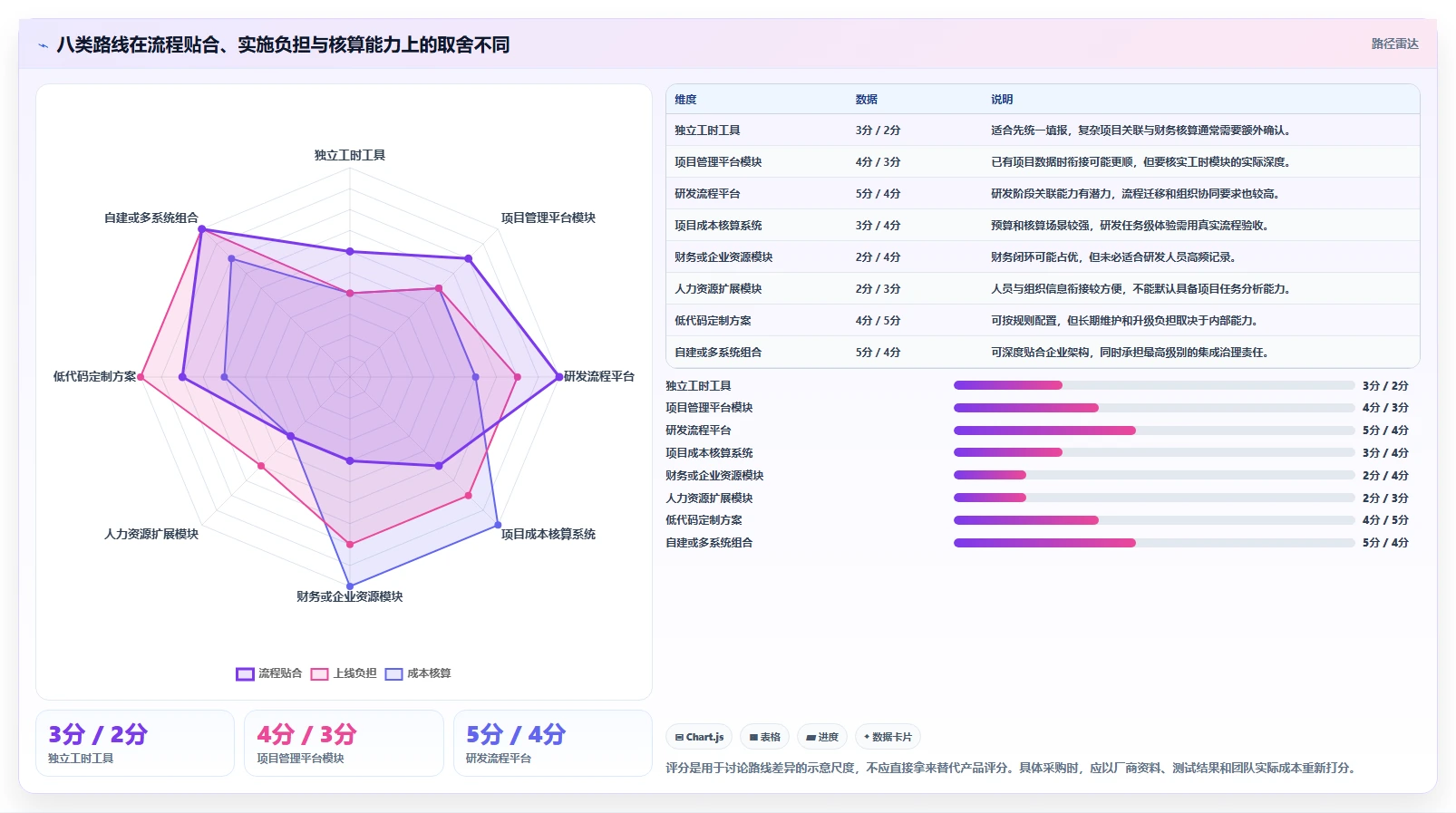Click the 表格 chip

(765, 737)
